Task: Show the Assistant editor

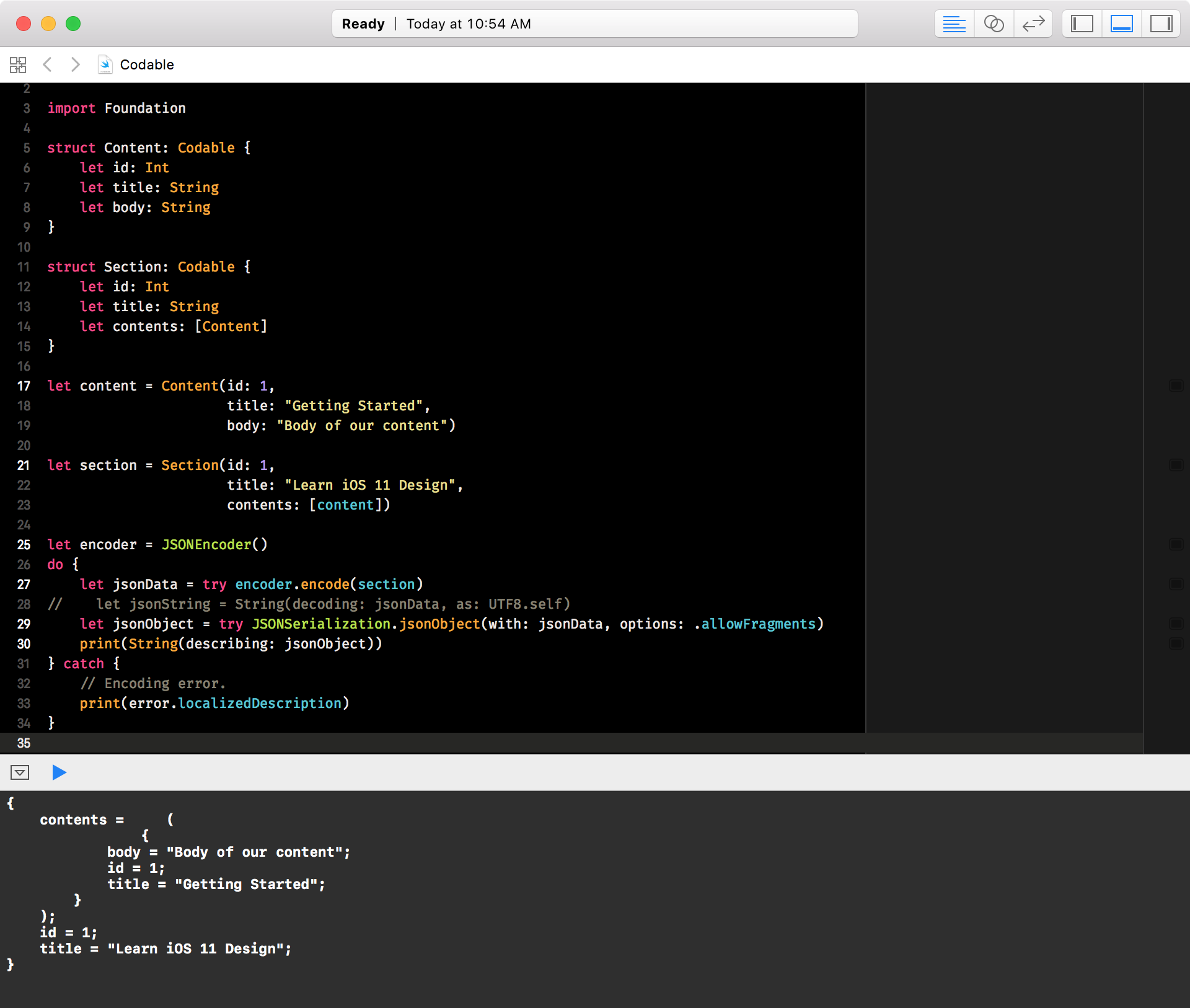Action: [994, 24]
